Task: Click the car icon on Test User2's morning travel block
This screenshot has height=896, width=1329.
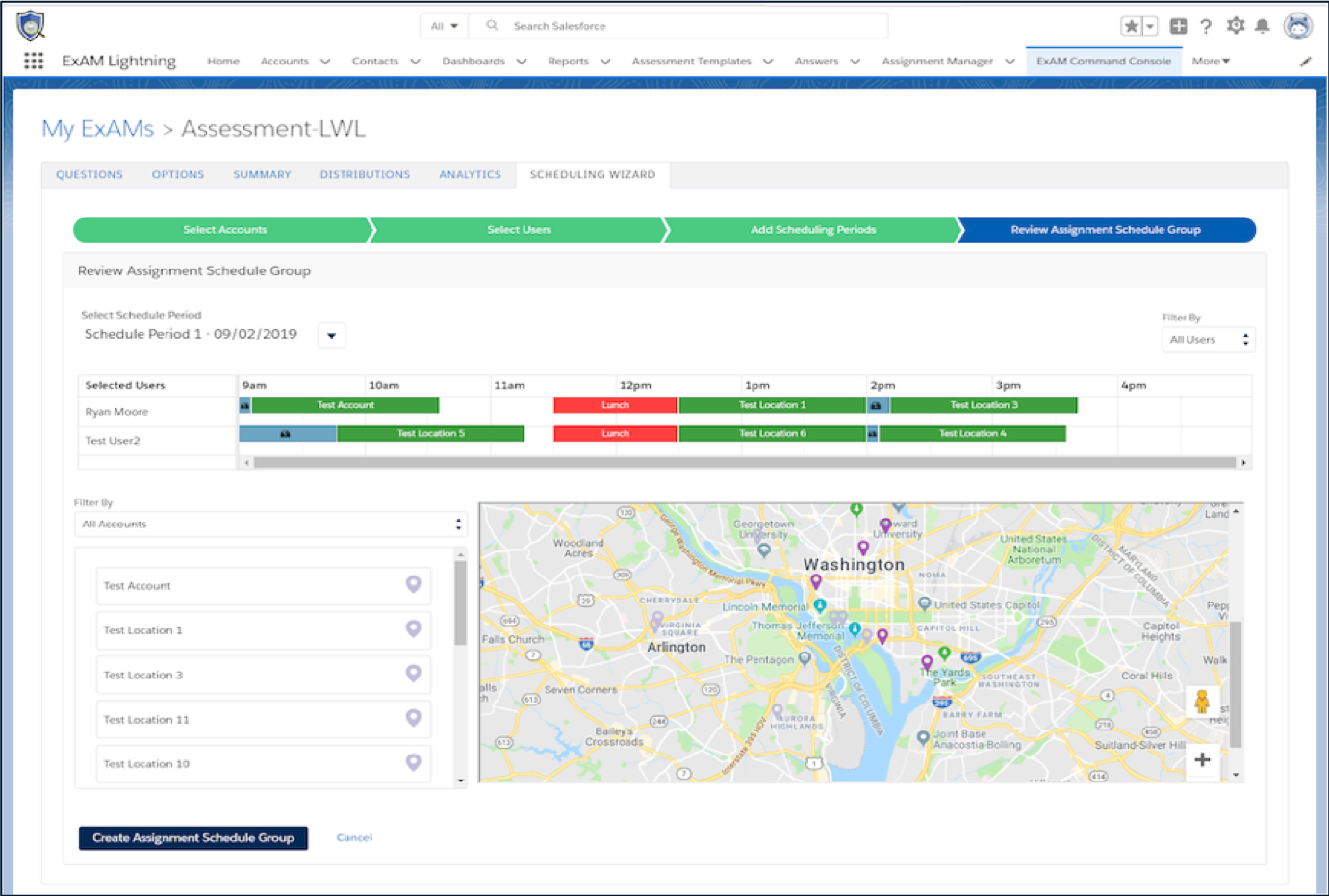Action: (x=285, y=433)
